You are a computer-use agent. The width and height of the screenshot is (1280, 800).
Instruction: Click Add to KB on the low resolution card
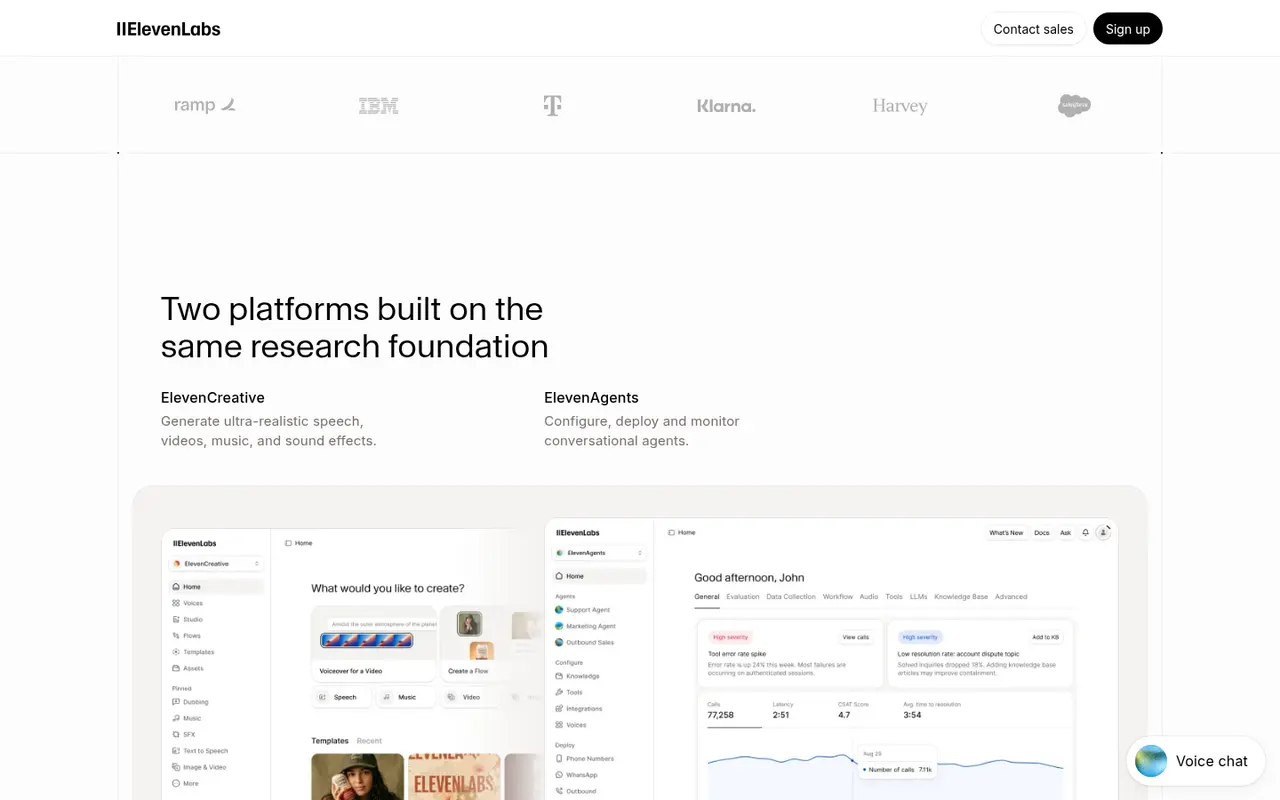click(1046, 637)
